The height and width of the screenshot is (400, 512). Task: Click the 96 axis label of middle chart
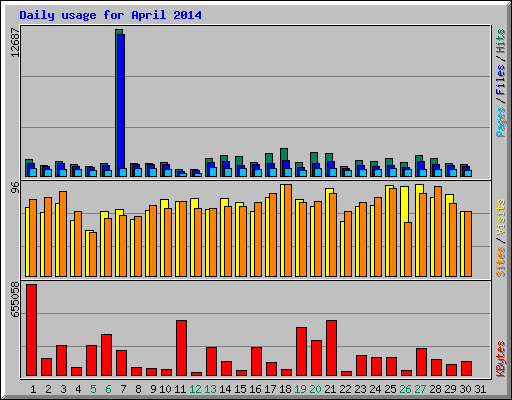[x=15, y=188]
